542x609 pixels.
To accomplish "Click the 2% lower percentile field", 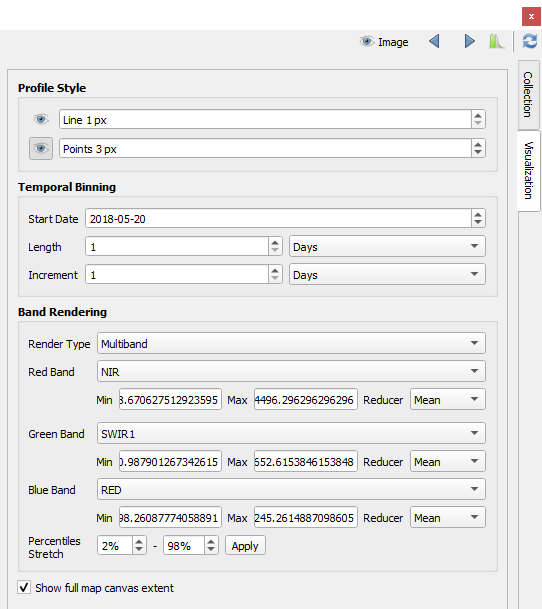I will point(115,546).
